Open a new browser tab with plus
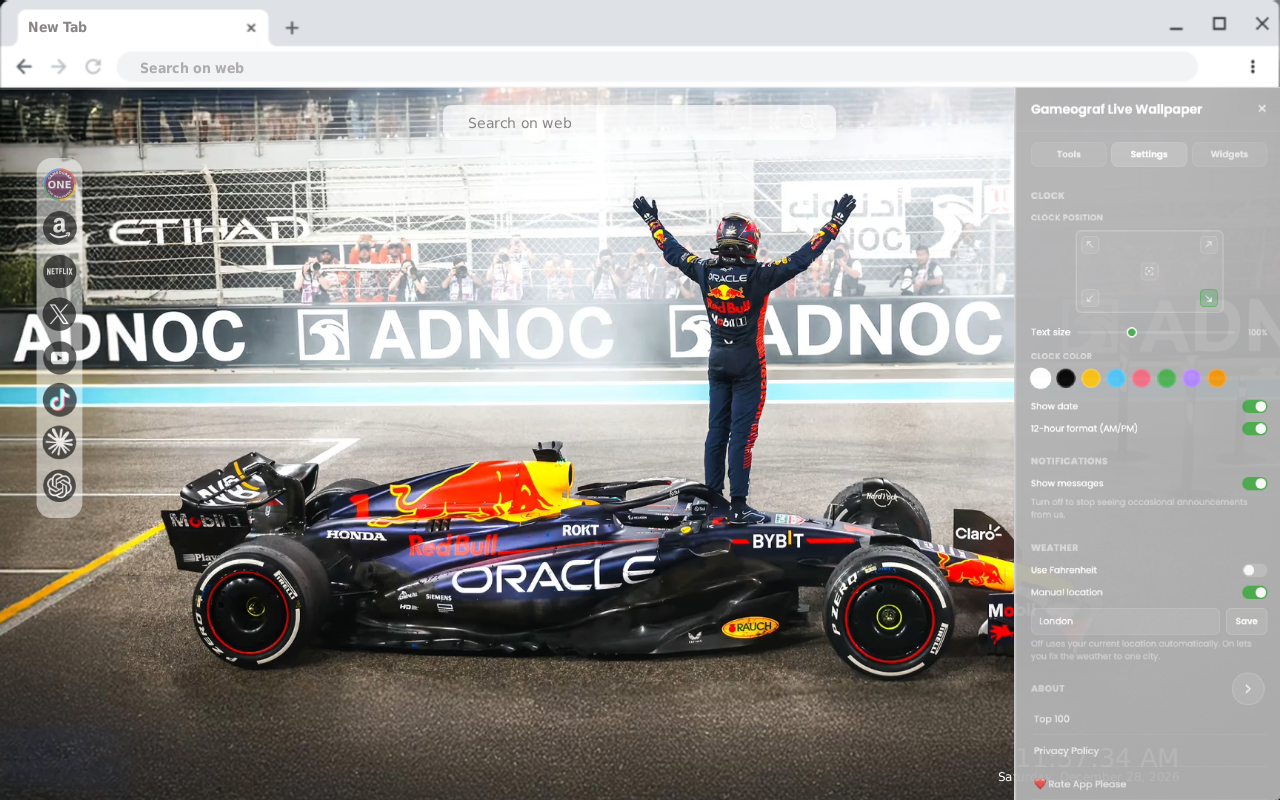Image resolution: width=1280 pixels, height=800 pixels. tap(292, 28)
